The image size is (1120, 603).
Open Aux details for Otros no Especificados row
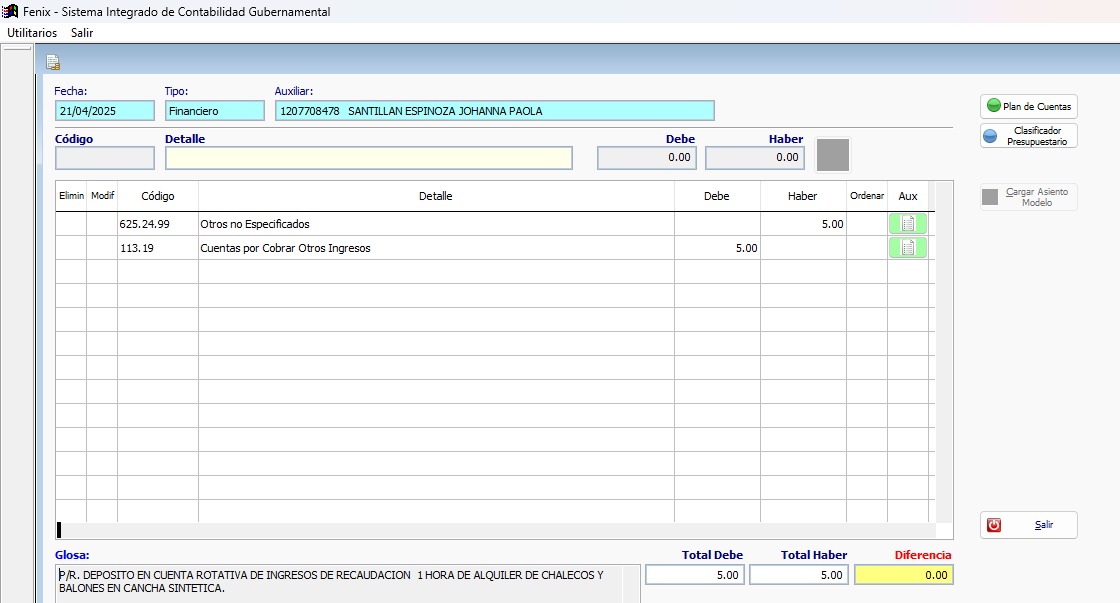pyautogui.click(x=907, y=224)
